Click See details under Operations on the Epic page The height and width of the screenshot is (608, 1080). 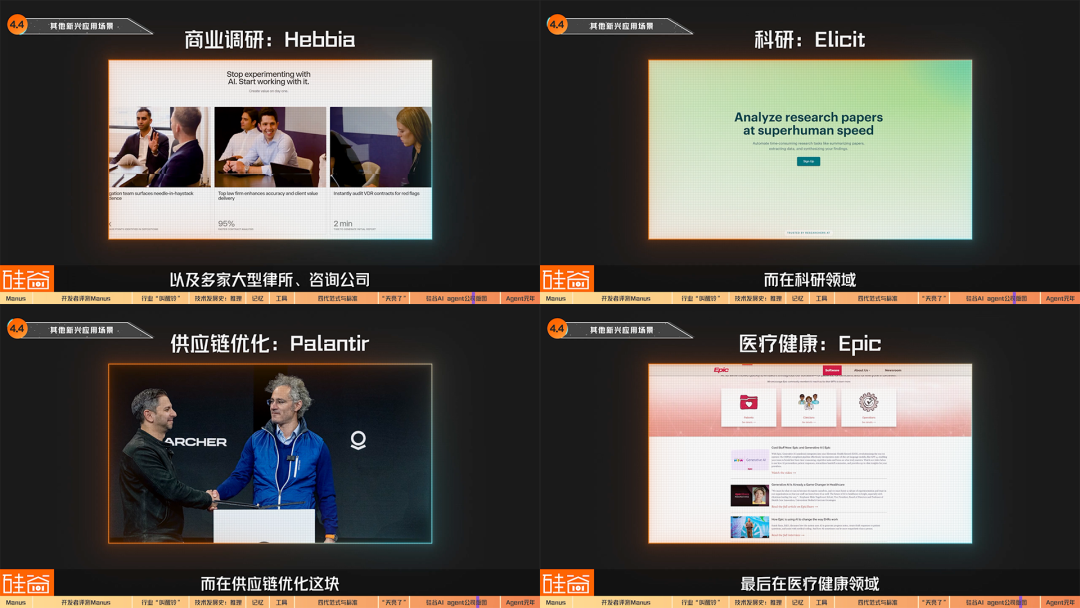coord(869,422)
